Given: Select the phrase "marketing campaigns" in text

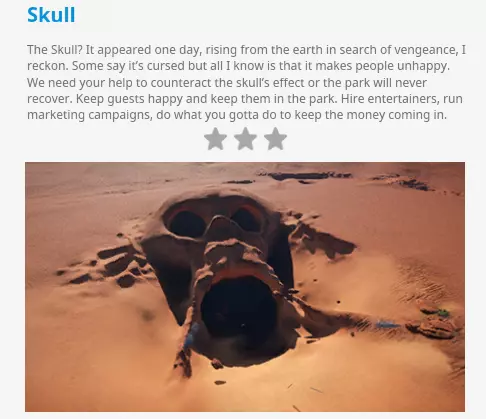Looking at the screenshot, I should pos(89,115).
